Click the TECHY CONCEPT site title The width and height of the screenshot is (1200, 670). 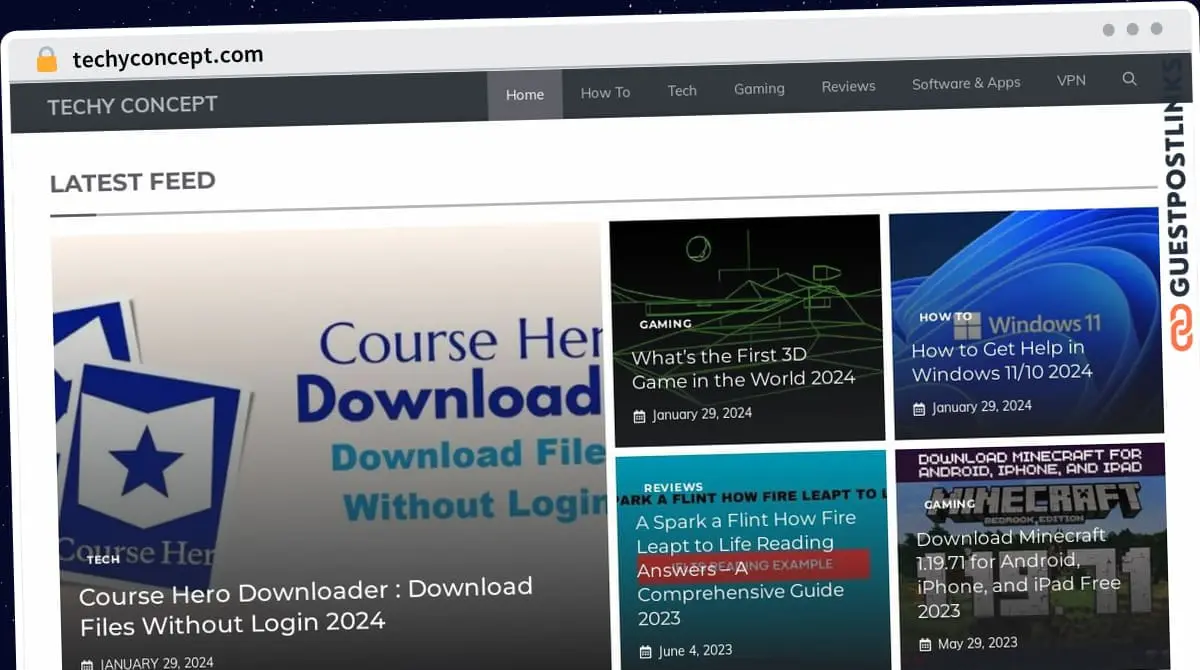pyautogui.click(x=132, y=105)
